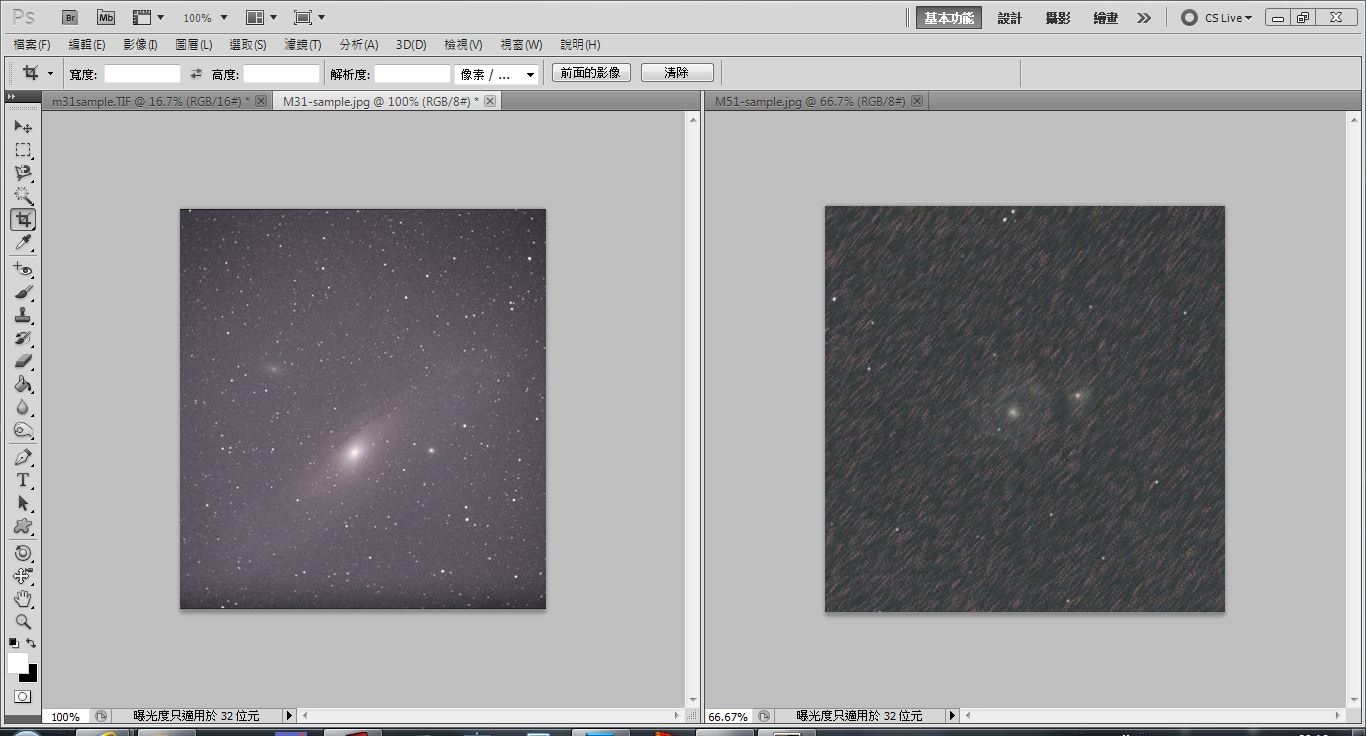Toggle Quick Mask mode
The image size is (1366, 736).
pyautogui.click(x=23, y=696)
